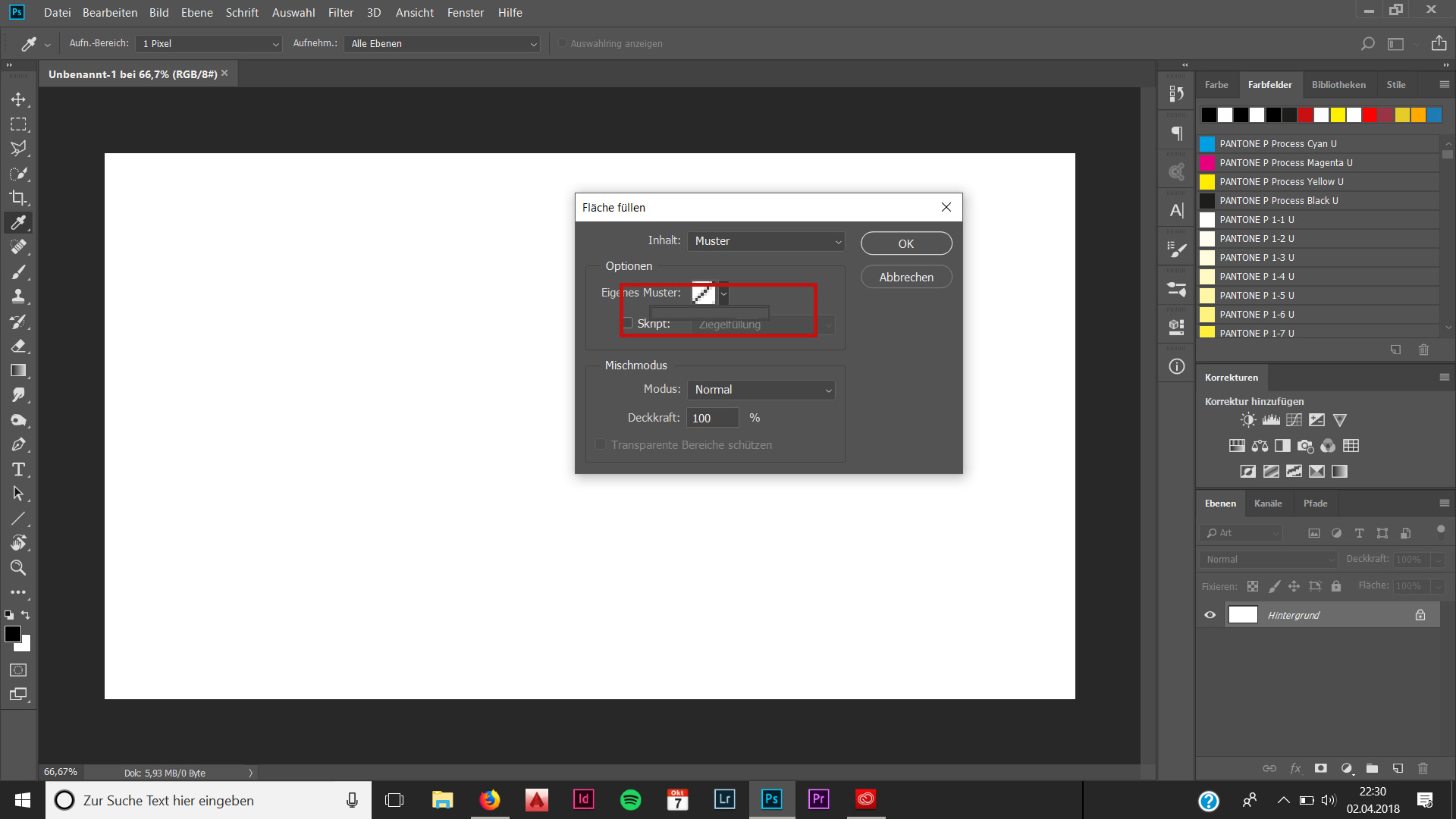
Task: Select the Rectangular Marquee tool
Action: 18,123
